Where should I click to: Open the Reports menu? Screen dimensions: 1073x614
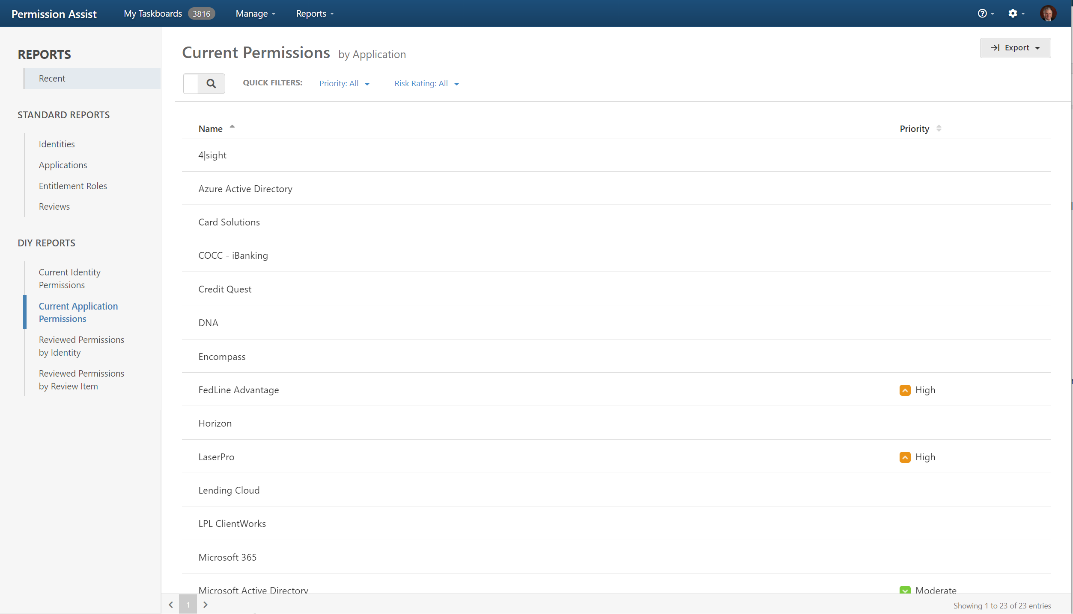[315, 14]
